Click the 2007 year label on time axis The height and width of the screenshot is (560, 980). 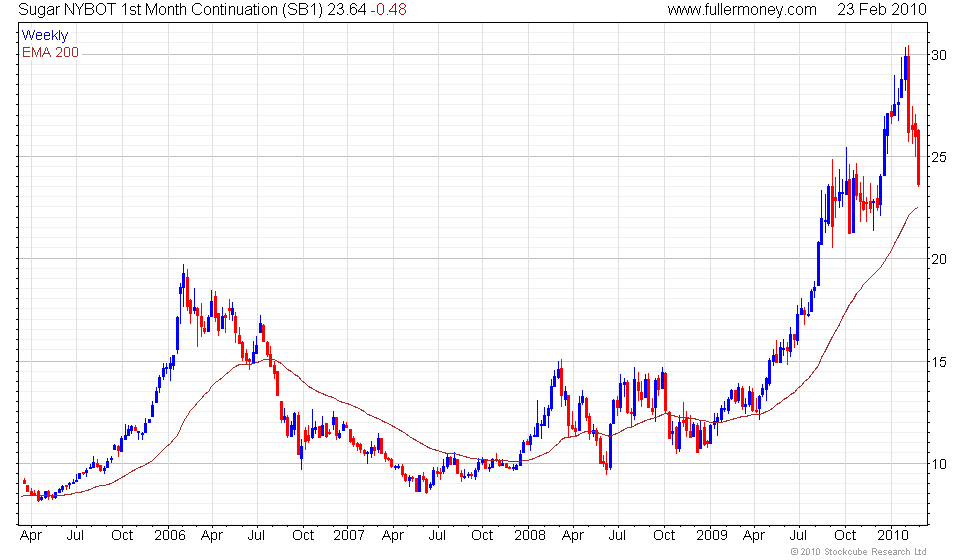[x=349, y=536]
